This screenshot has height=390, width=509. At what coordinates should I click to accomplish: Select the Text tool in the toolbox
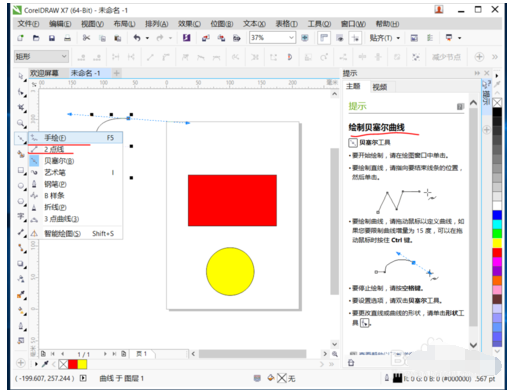pyautogui.click(x=22, y=217)
